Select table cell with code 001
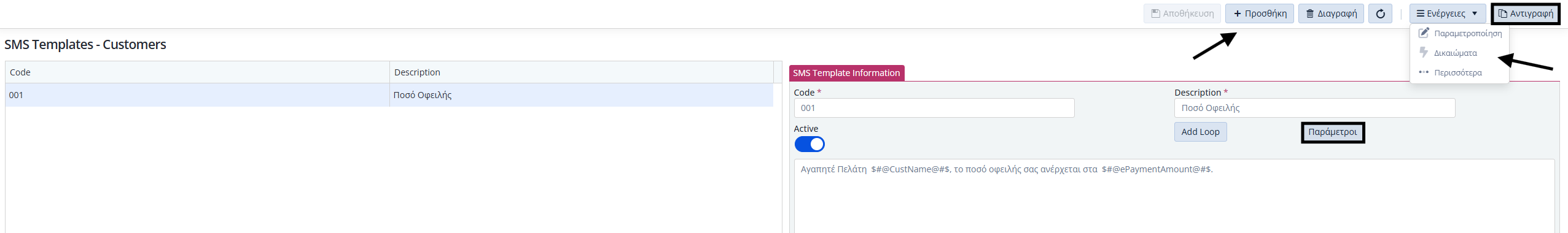The height and width of the screenshot is (233, 1568). pos(197,95)
